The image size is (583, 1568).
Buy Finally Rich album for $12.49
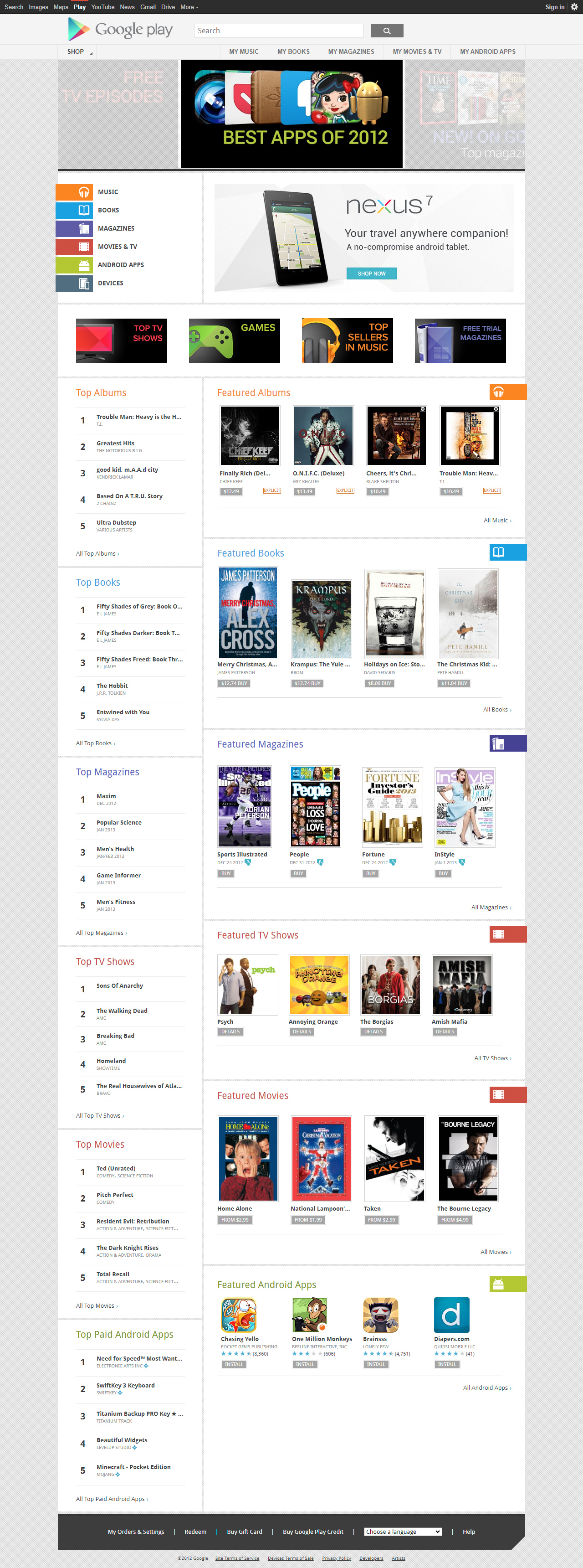click(231, 491)
